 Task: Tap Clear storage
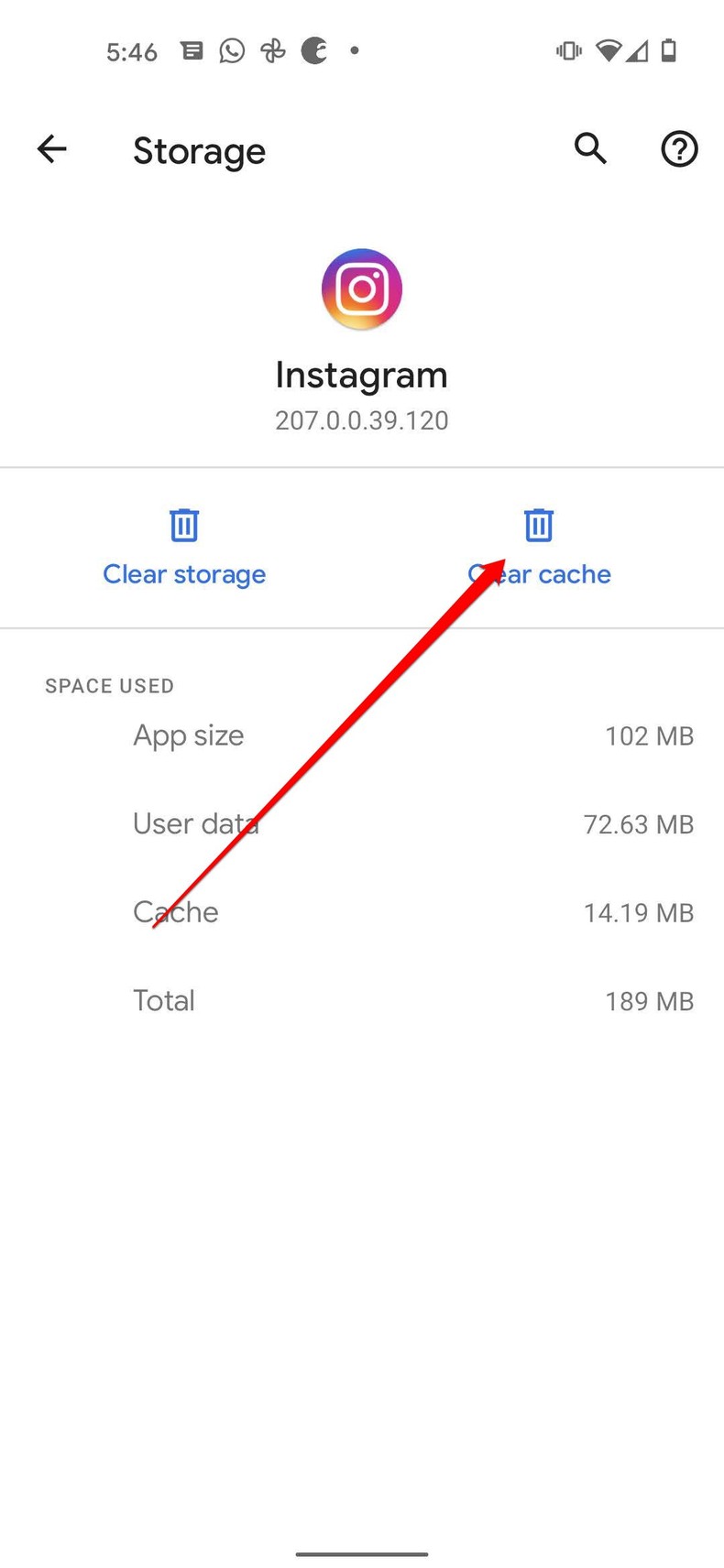coord(183,573)
